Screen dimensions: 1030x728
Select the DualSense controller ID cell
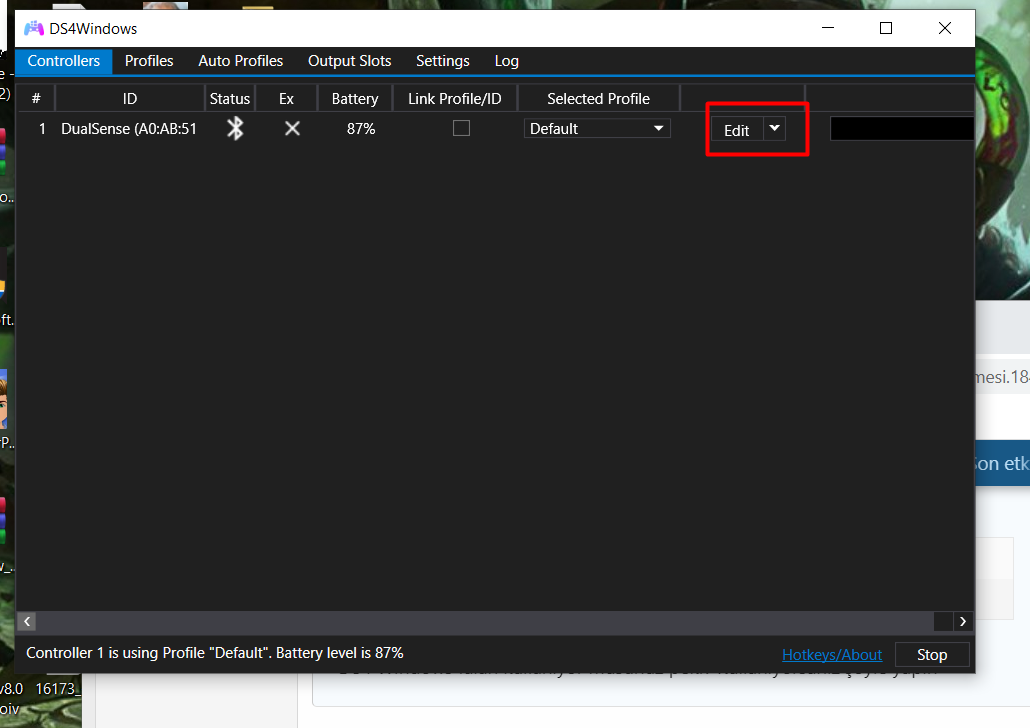(x=129, y=129)
